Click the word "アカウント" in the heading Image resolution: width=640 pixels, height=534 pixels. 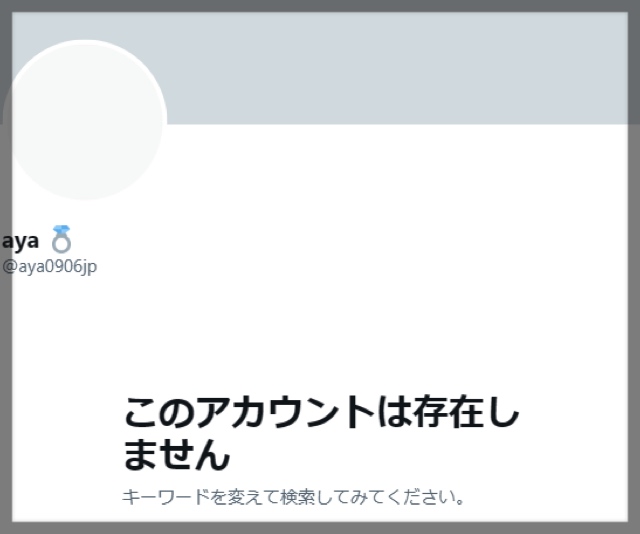click(x=286, y=412)
